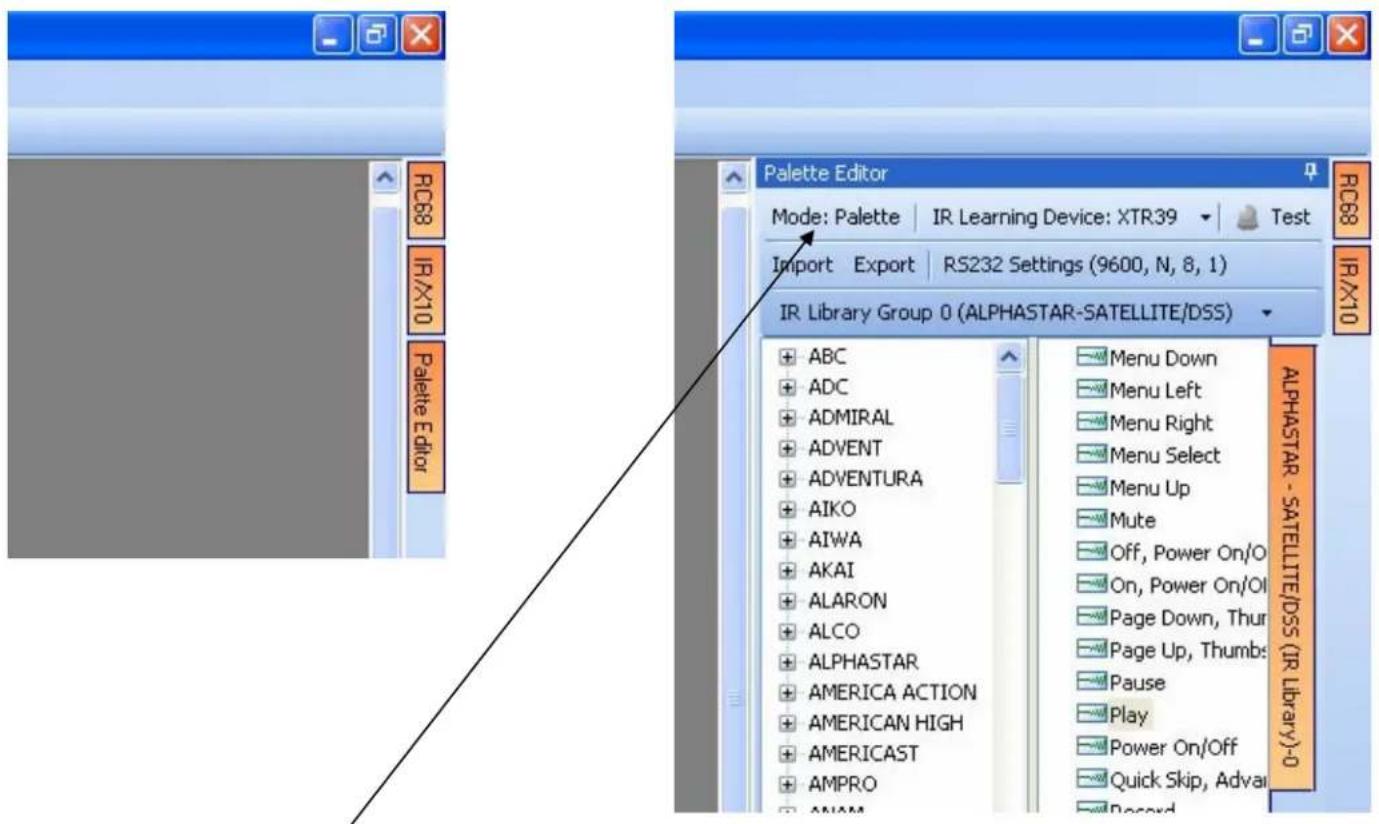The width and height of the screenshot is (1379, 824).
Task: Click the Menu Select IR code icon
Action: [x=1091, y=455]
